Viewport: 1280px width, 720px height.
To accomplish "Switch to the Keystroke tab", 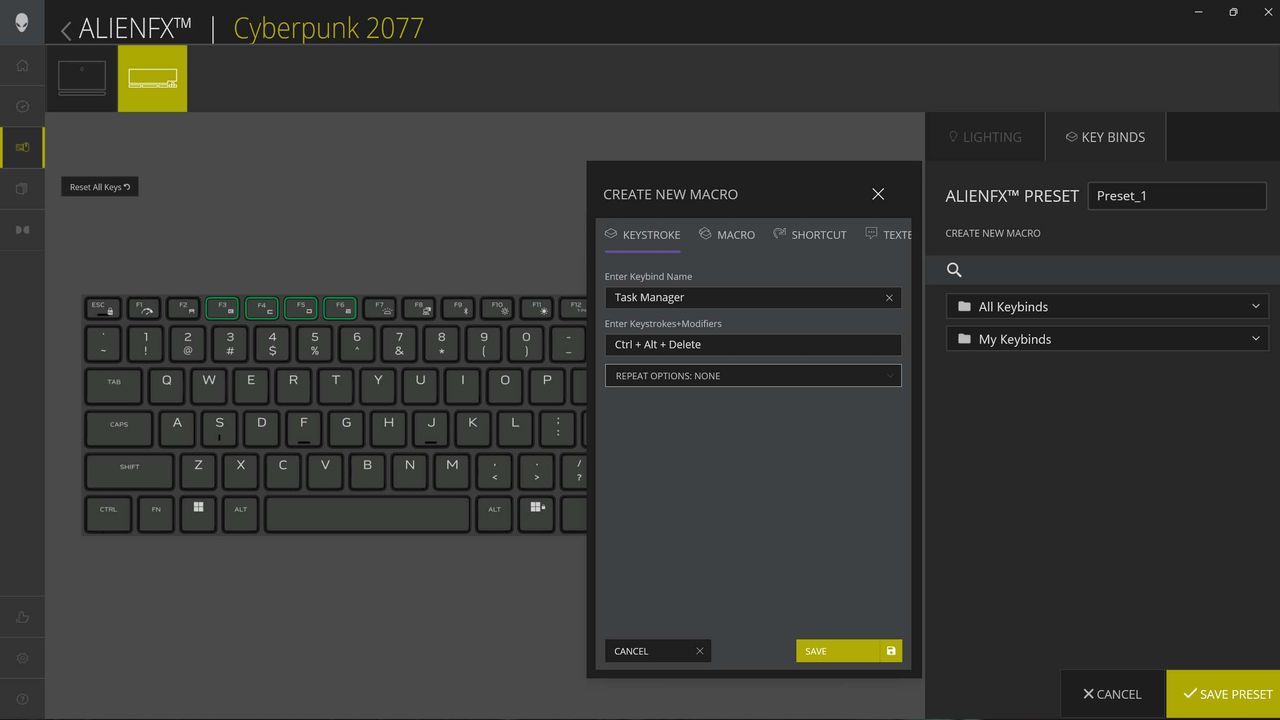I will (642, 235).
